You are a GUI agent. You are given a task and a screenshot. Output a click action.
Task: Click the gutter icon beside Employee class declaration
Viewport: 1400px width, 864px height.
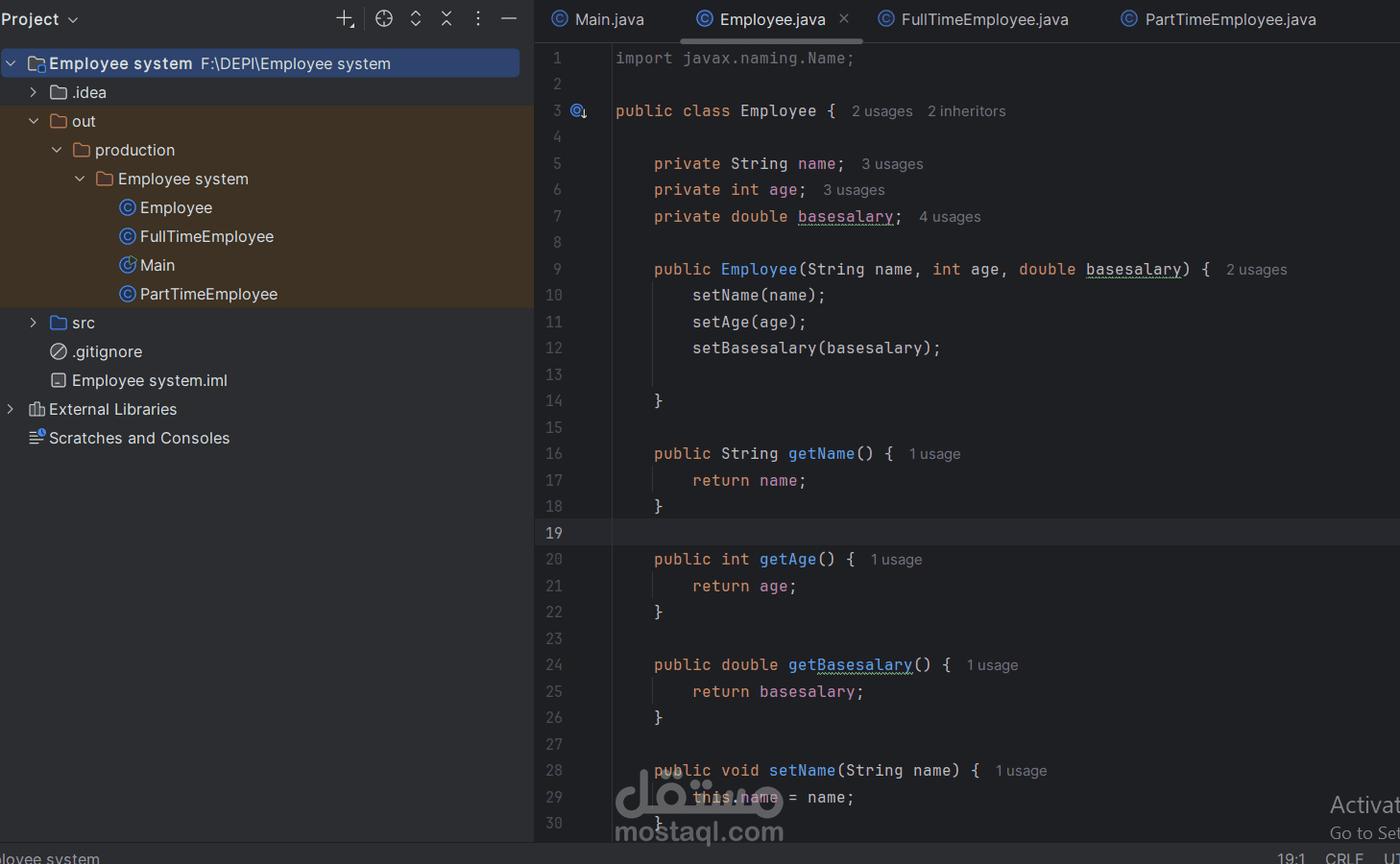[578, 110]
